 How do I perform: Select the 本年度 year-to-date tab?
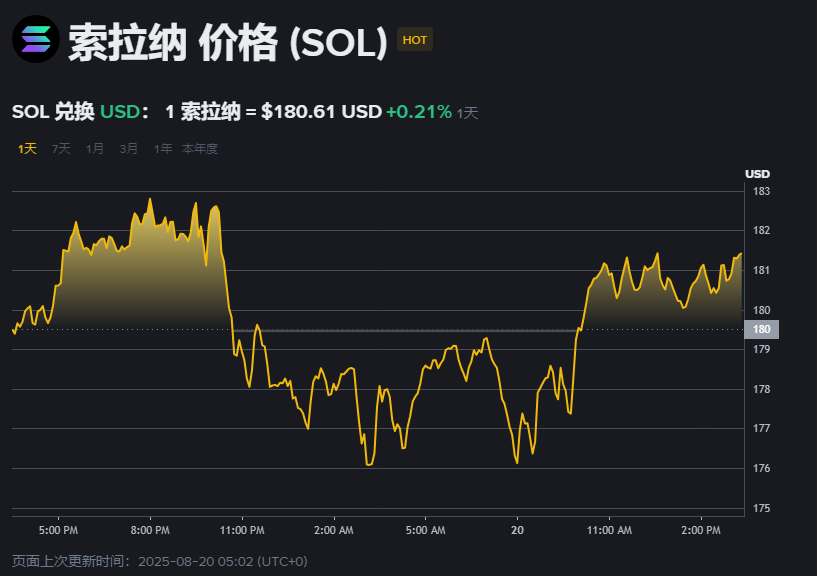[200, 149]
